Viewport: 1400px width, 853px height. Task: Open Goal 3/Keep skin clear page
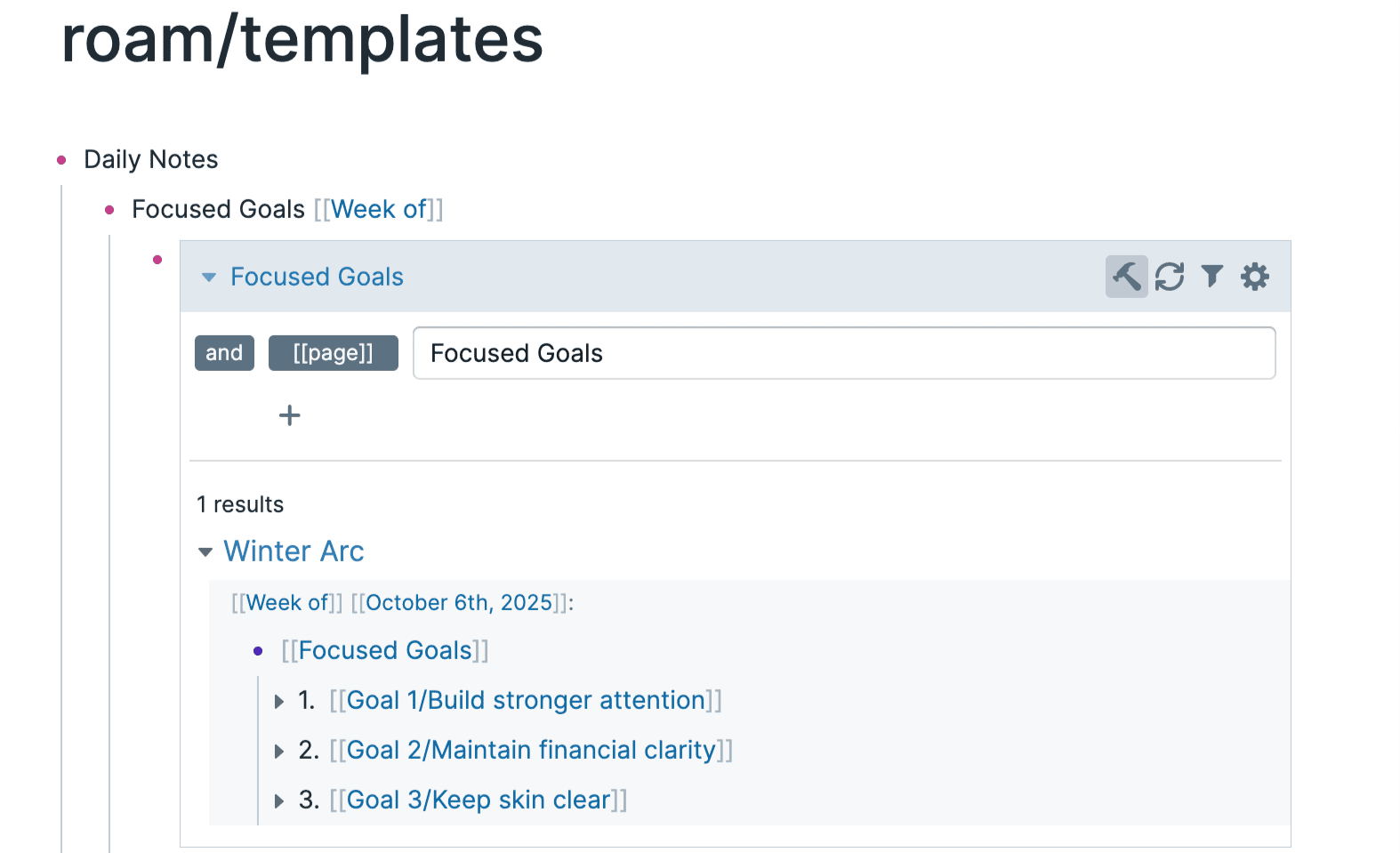(x=478, y=801)
